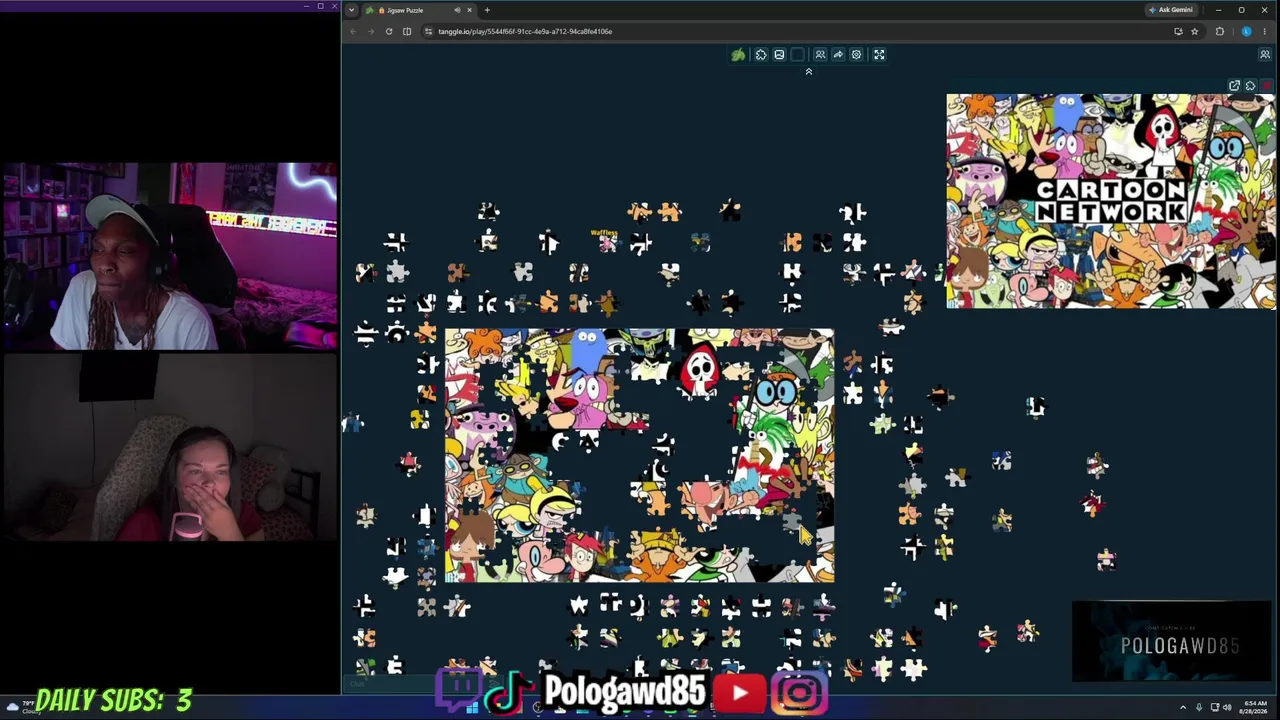Screen dimensions: 1280x720
Task: Click the Ask Gemini button
Action: [x=1171, y=10]
